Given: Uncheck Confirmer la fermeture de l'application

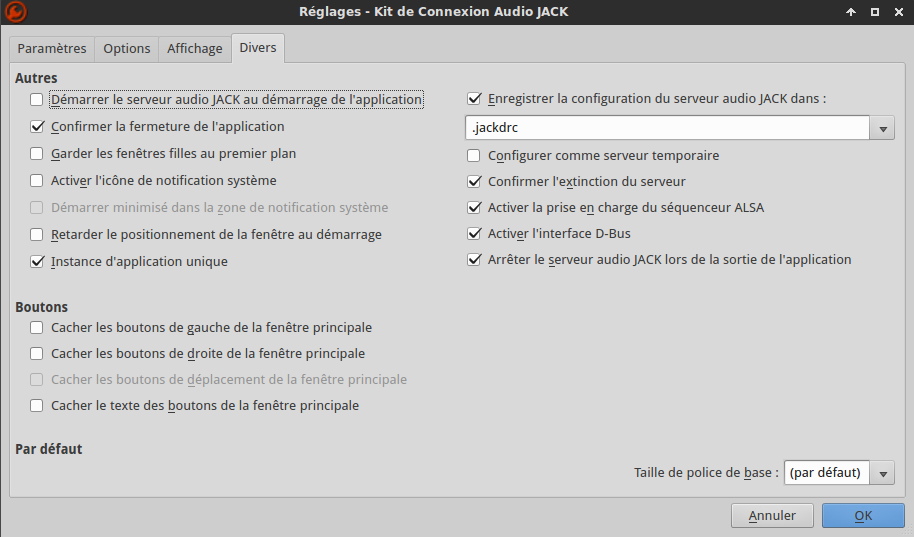Looking at the screenshot, I should click(x=37, y=127).
